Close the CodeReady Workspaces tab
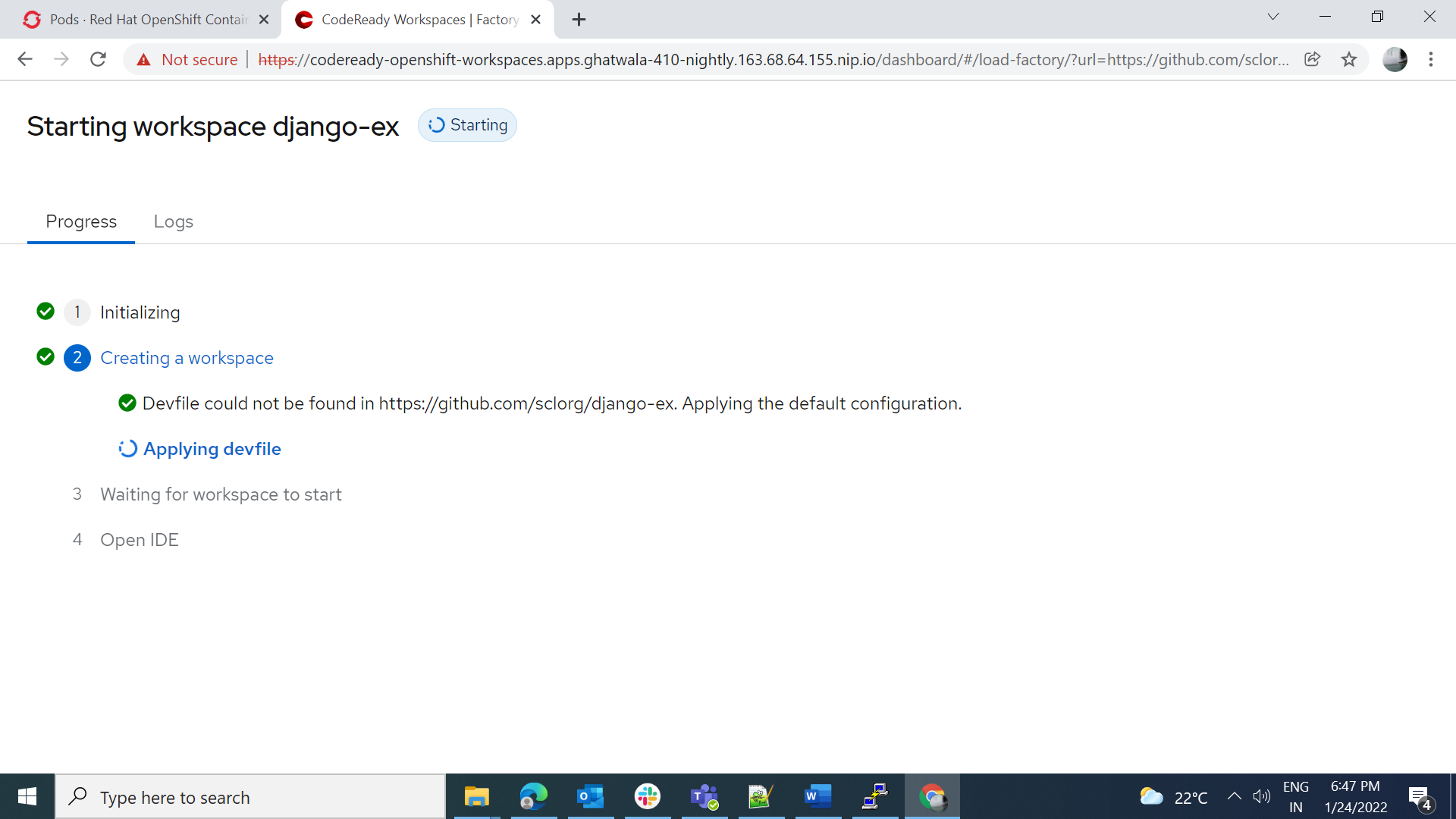The width and height of the screenshot is (1456, 819). click(x=536, y=20)
